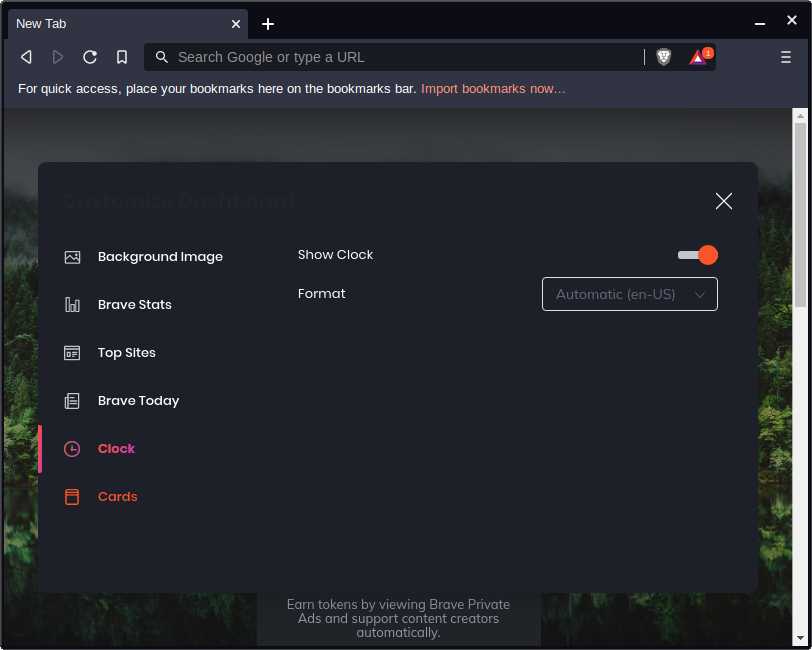Screen dimensions: 812x650
Task: Disable the Show Clock toggle
Action: pos(698,255)
